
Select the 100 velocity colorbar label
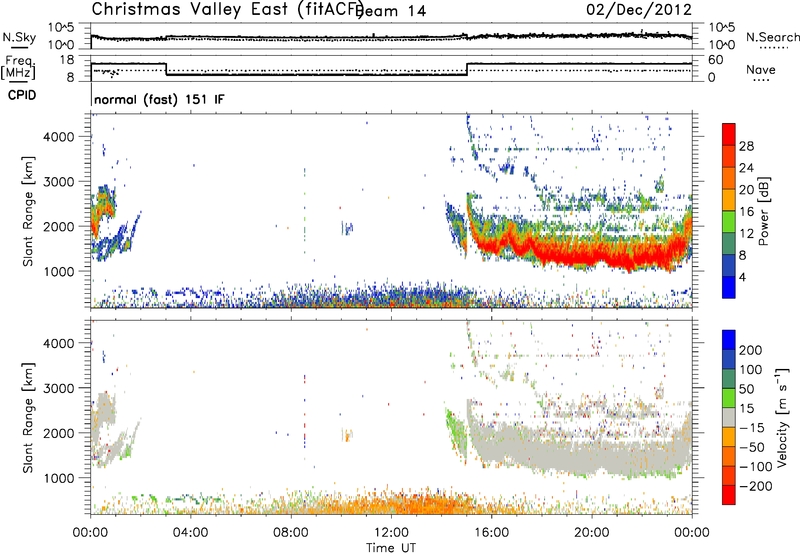pyautogui.click(x=751, y=370)
